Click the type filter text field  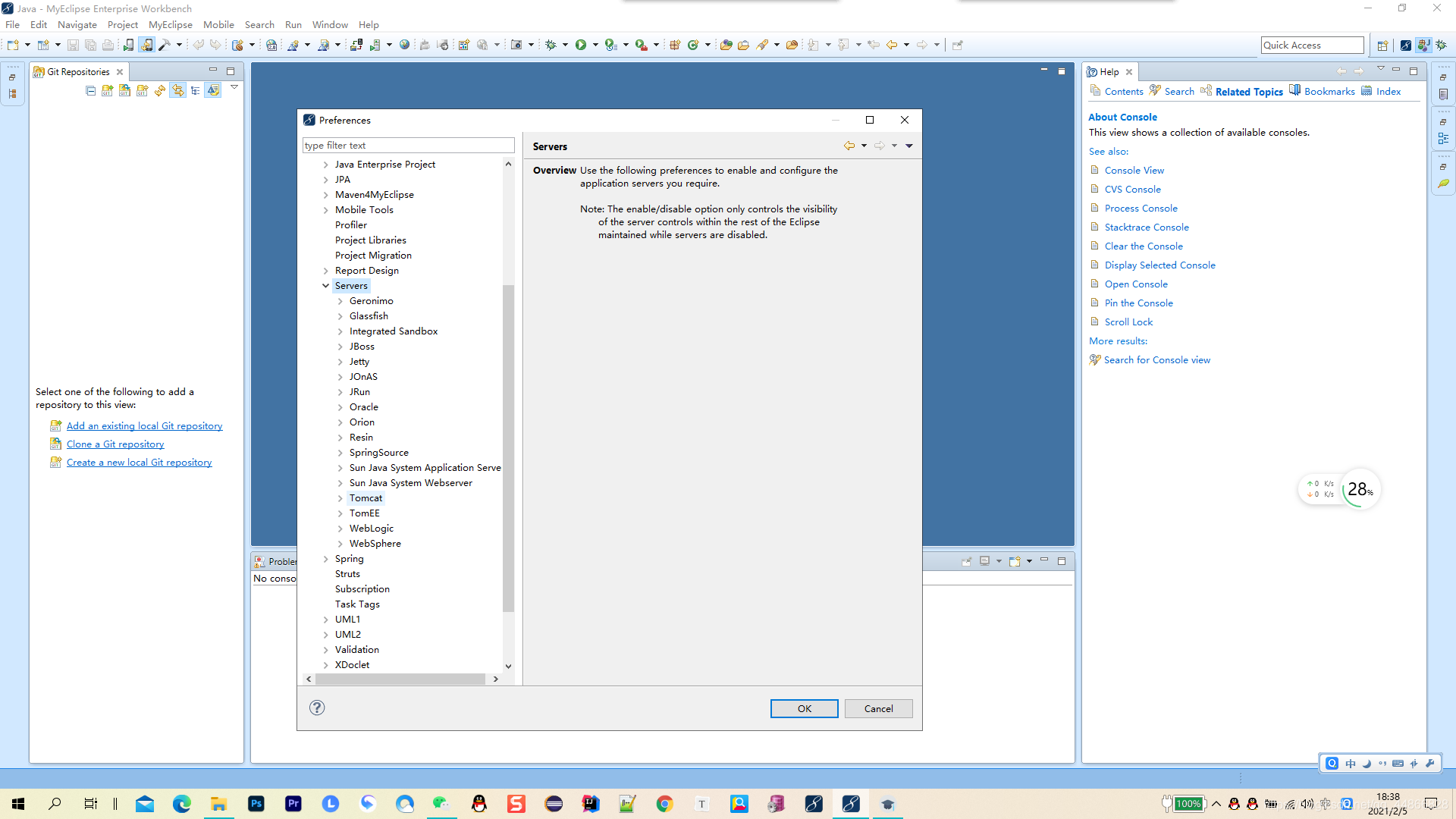point(409,146)
